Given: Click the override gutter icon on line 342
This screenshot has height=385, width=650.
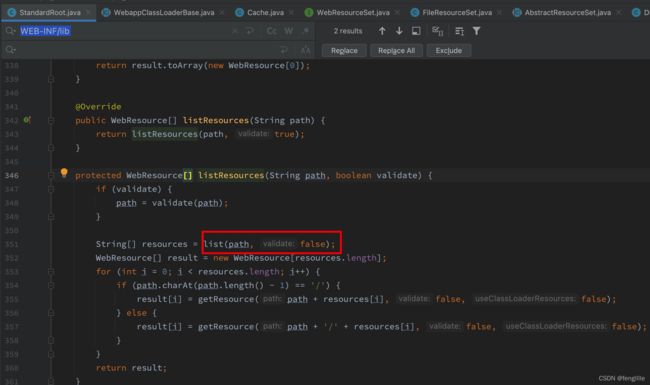Looking at the screenshot, I should pyautogui.click(x=27, y=120).
